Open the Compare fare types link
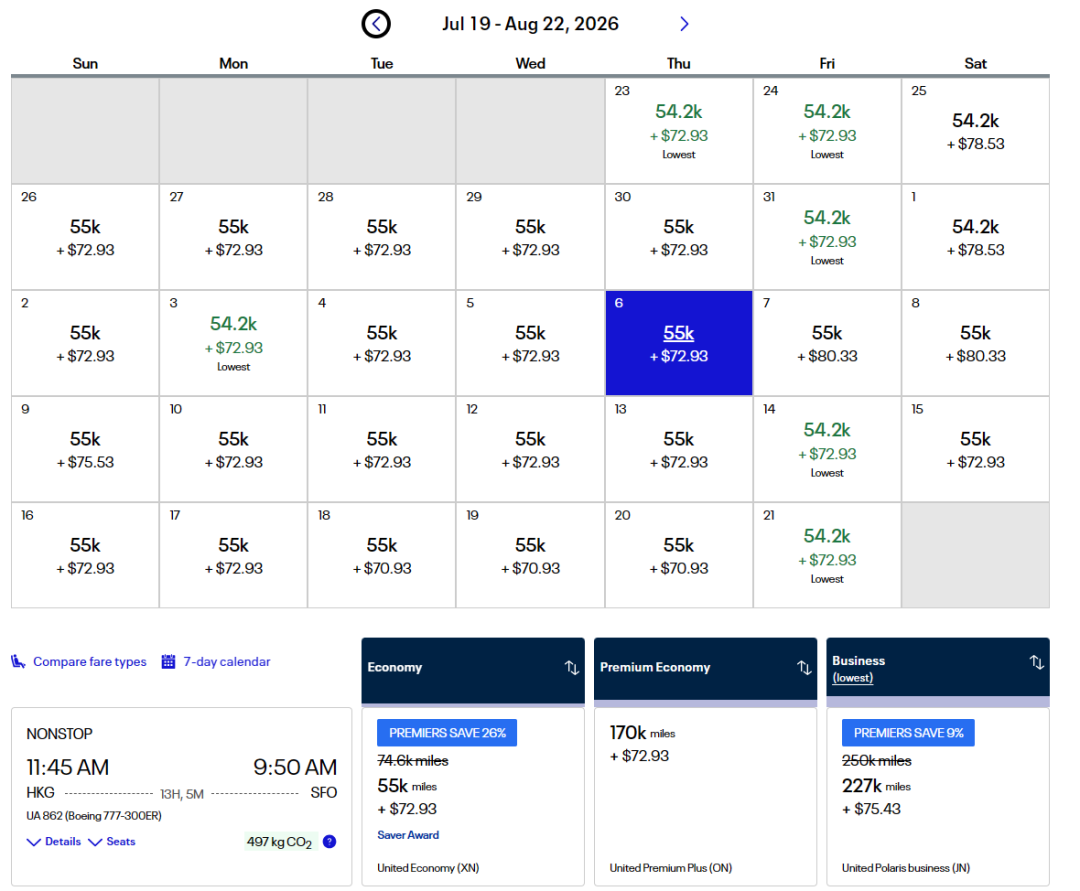This screenshot has width=1080, height=891. [89, 662]
